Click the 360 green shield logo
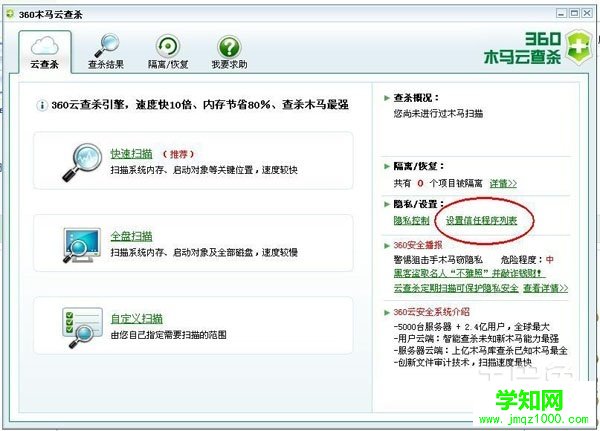This screenshot has width=600, height=431. (x=579, y=47)
